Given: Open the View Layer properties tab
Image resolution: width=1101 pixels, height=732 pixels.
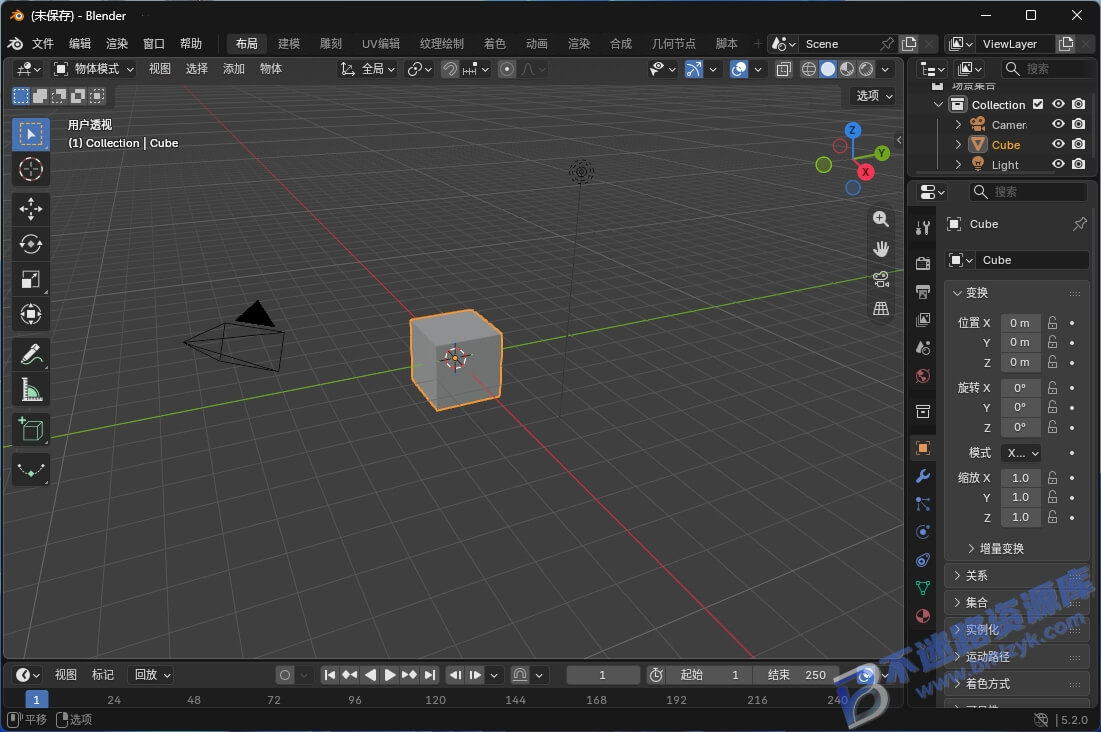Looking at the screenshot, I should click(x=923, y=320).
